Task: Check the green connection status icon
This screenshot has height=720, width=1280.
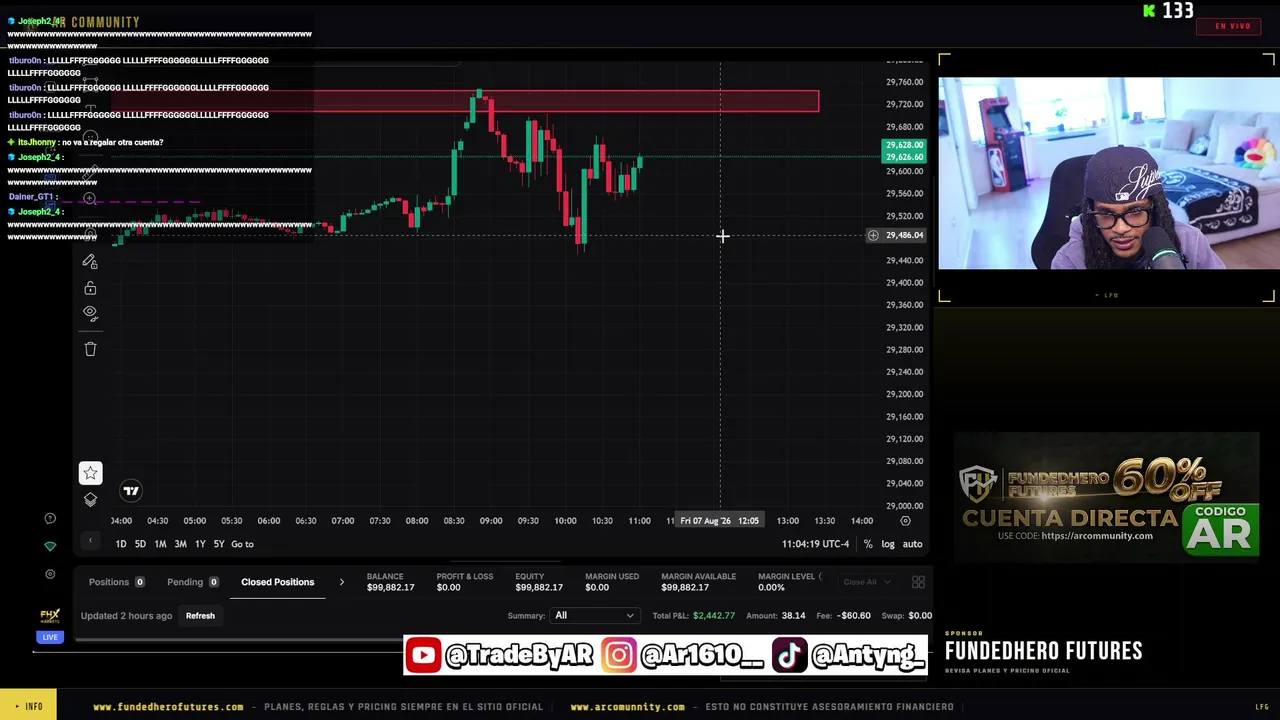Action: click(50, 546)
